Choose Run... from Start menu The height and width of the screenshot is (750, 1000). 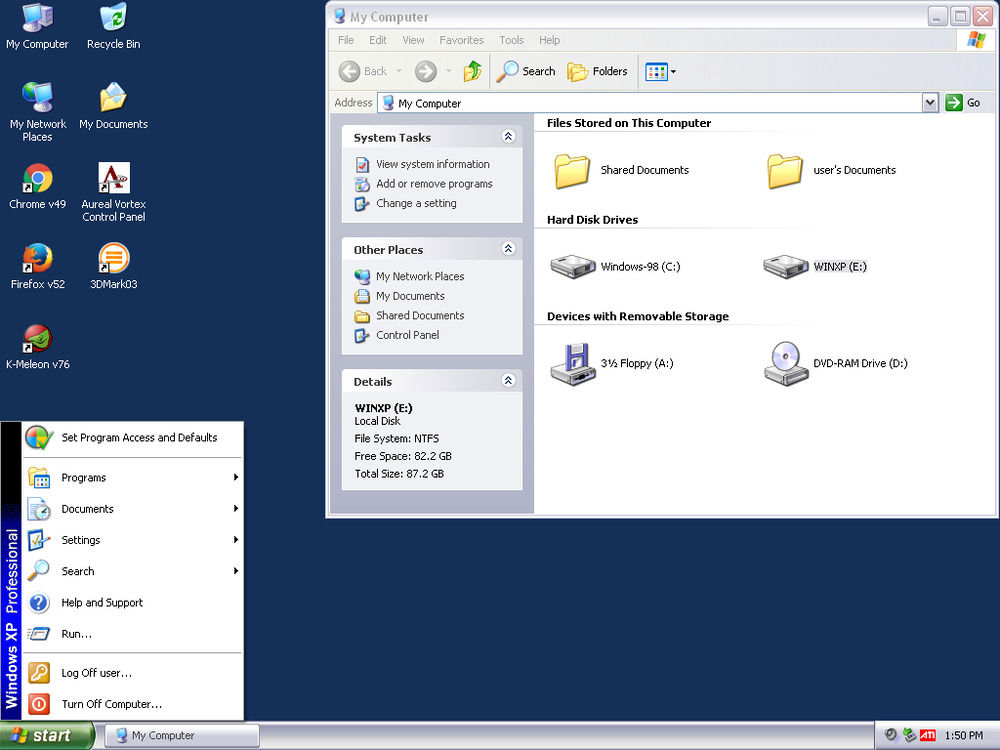[132, 634]
